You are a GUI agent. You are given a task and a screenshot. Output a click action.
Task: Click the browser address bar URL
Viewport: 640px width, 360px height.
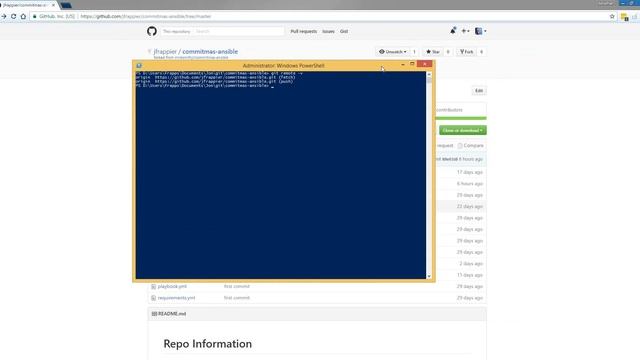point(146,16)
